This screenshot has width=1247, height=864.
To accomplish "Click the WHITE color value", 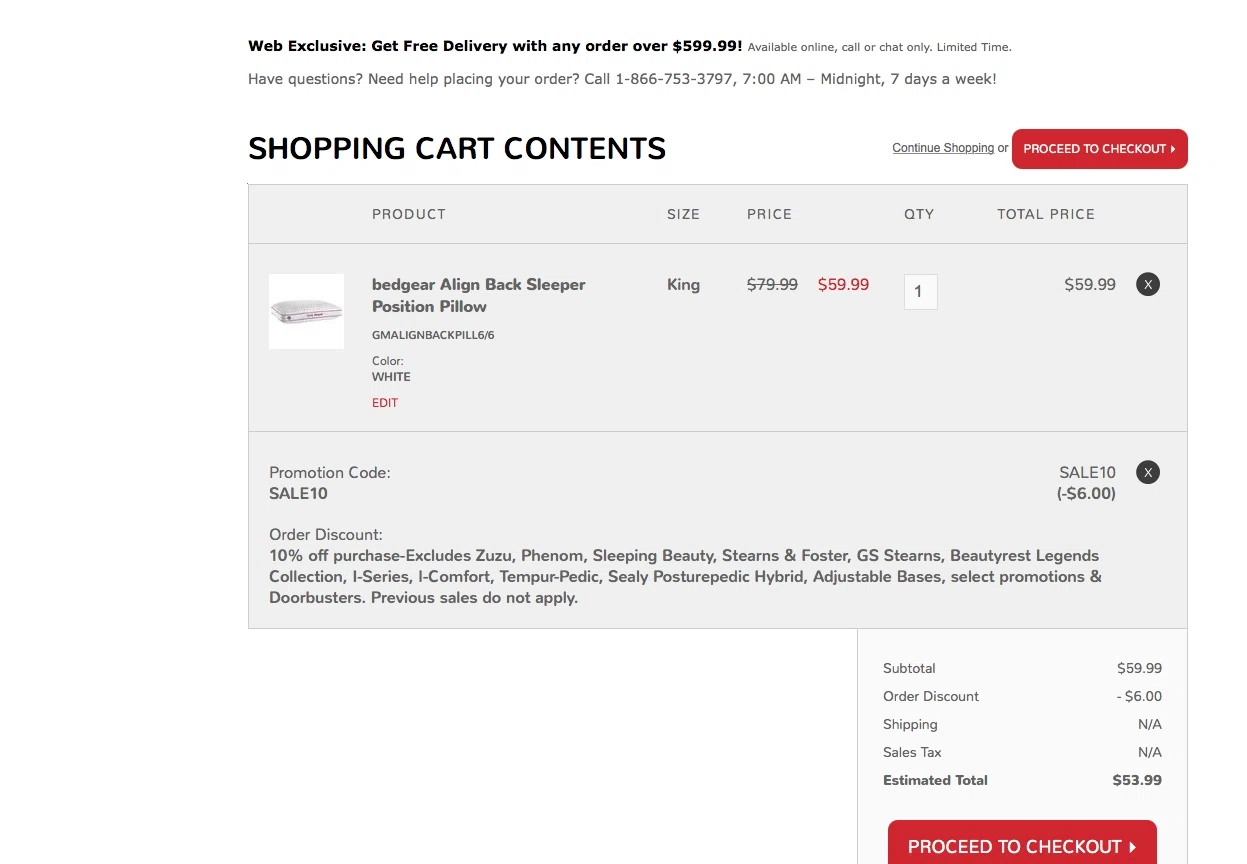I will (x=391, y=377).
